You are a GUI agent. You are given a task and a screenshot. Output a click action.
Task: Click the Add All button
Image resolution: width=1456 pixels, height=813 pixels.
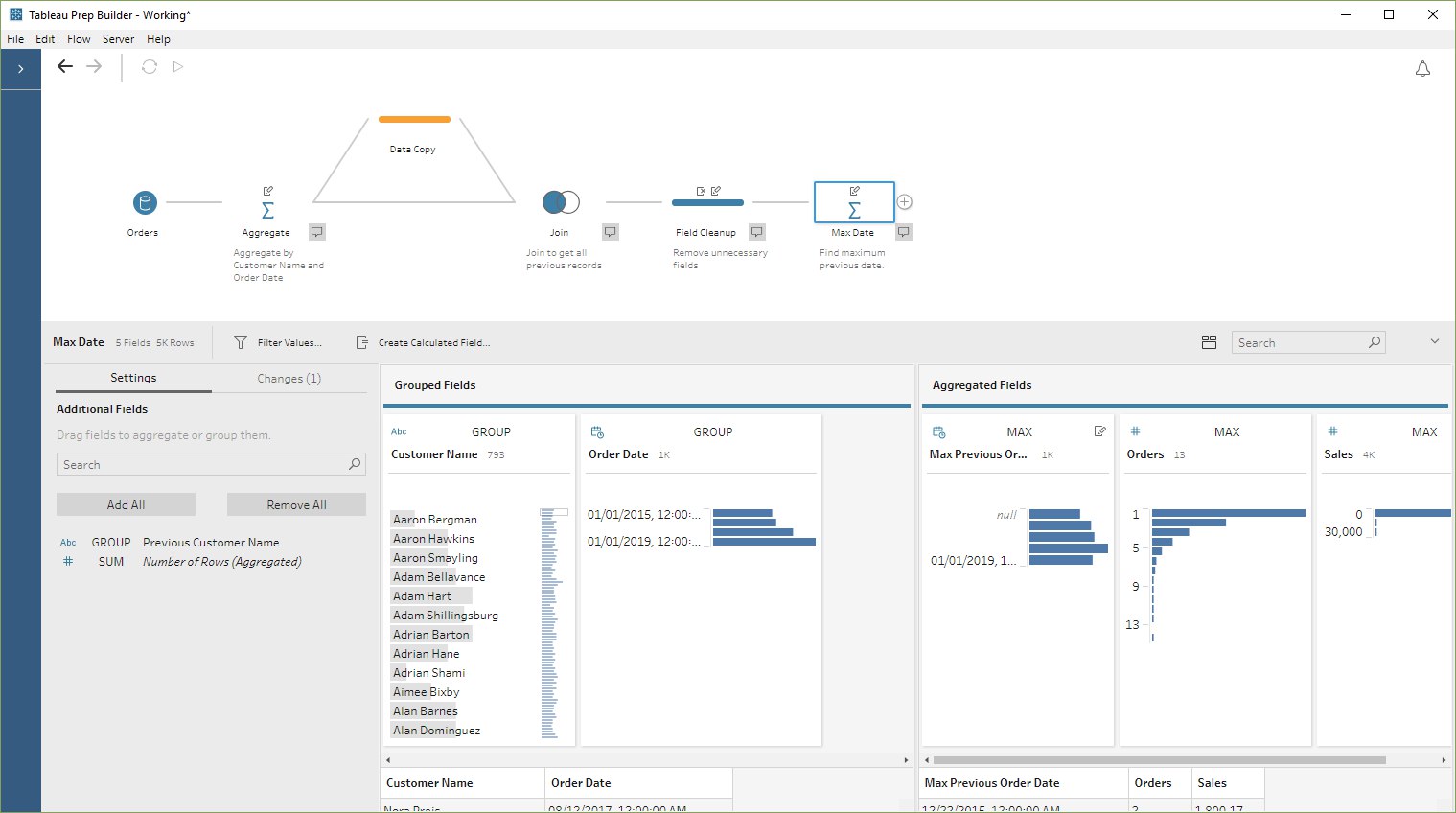(126, 504)
